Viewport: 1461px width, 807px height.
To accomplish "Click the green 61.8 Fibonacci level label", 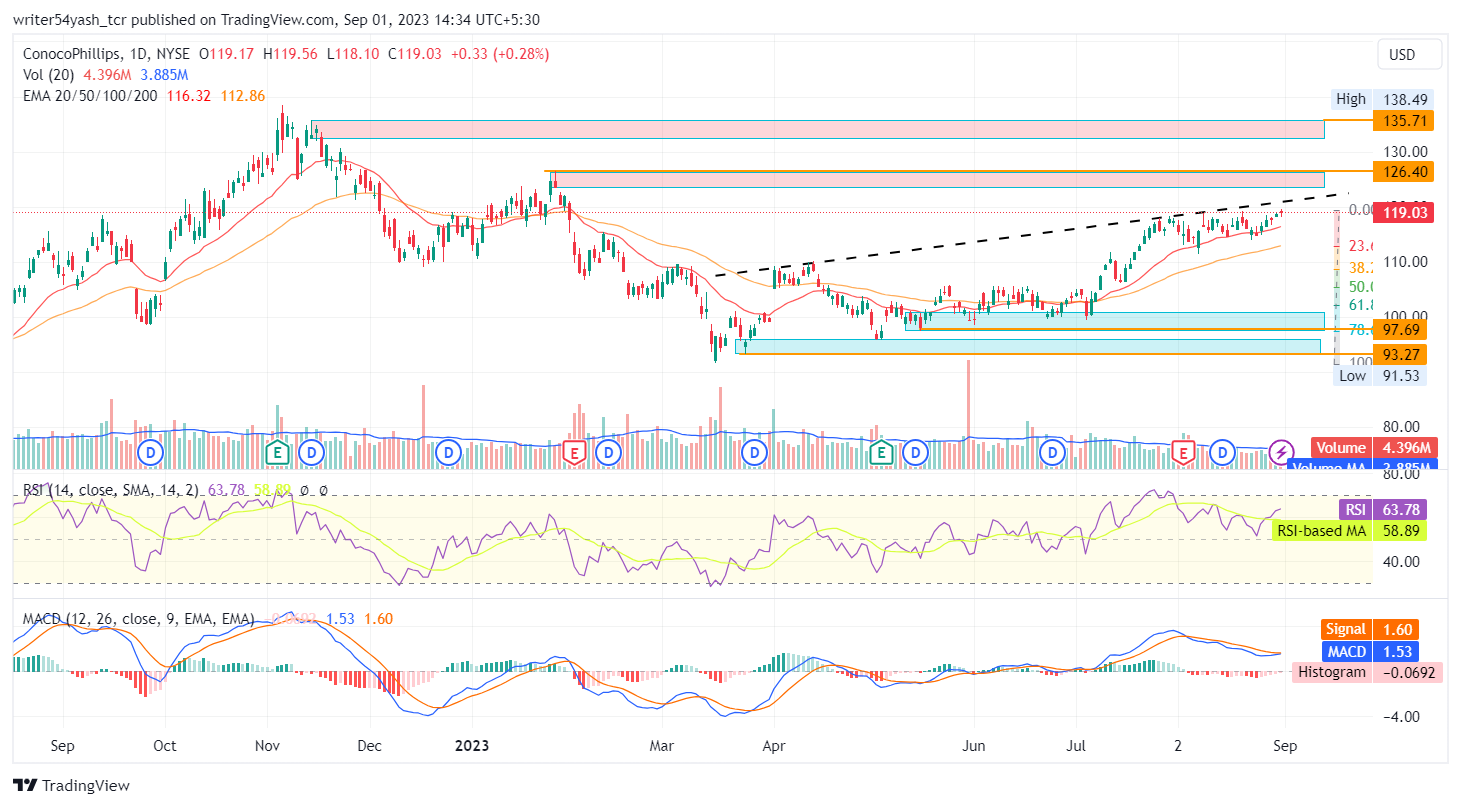I will [1360, 305].
